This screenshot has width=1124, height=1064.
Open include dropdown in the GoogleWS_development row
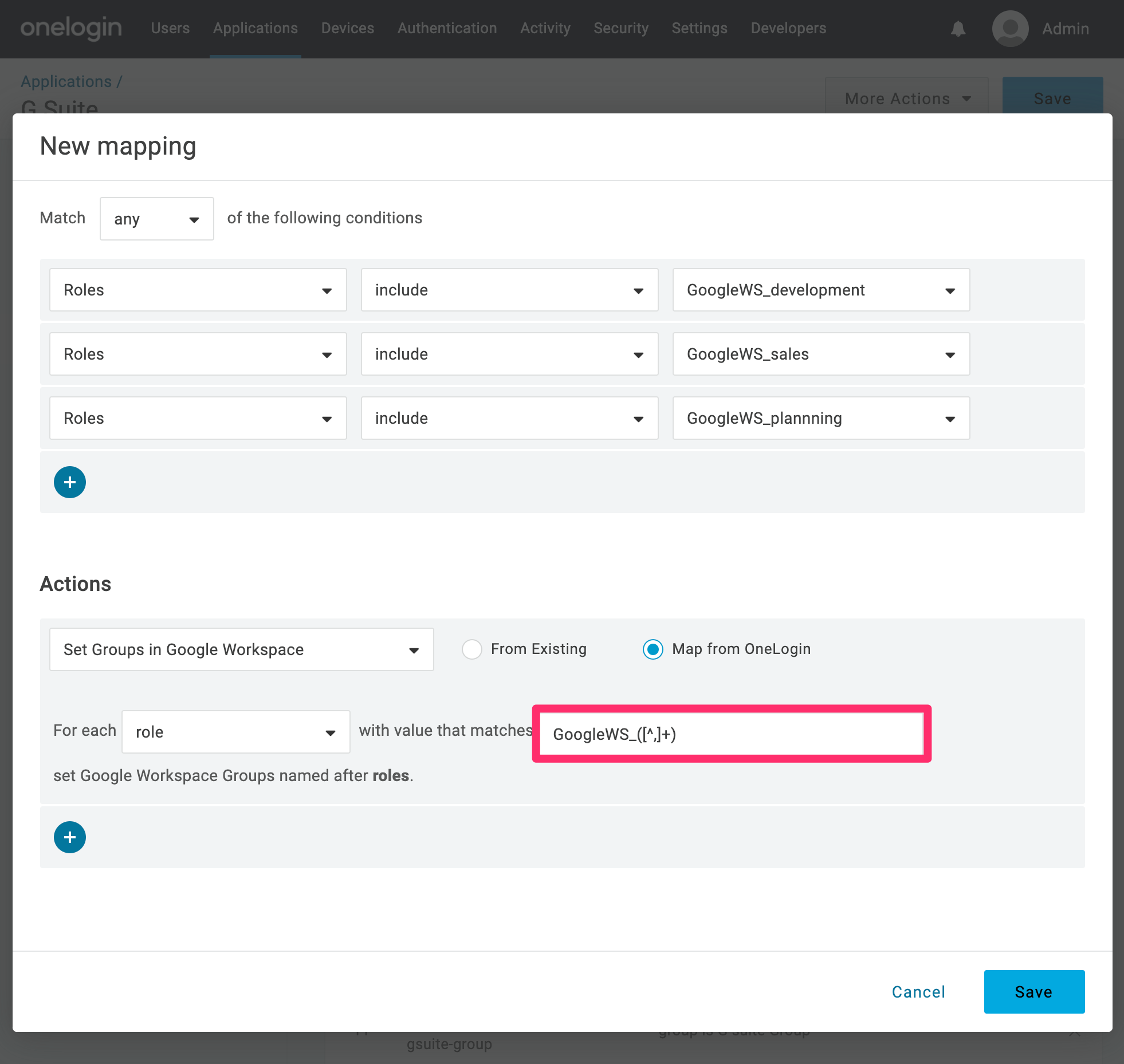510,290
